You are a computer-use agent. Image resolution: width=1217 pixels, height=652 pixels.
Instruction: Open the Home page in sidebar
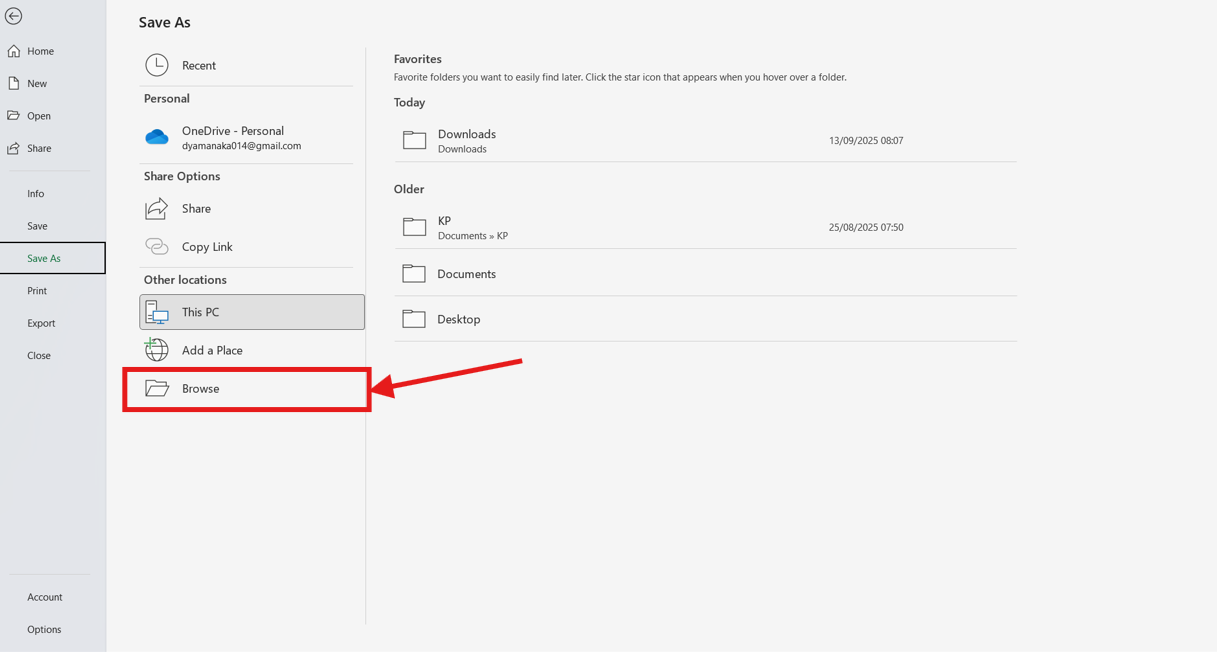pyautogui.click(x=40, y=51)
